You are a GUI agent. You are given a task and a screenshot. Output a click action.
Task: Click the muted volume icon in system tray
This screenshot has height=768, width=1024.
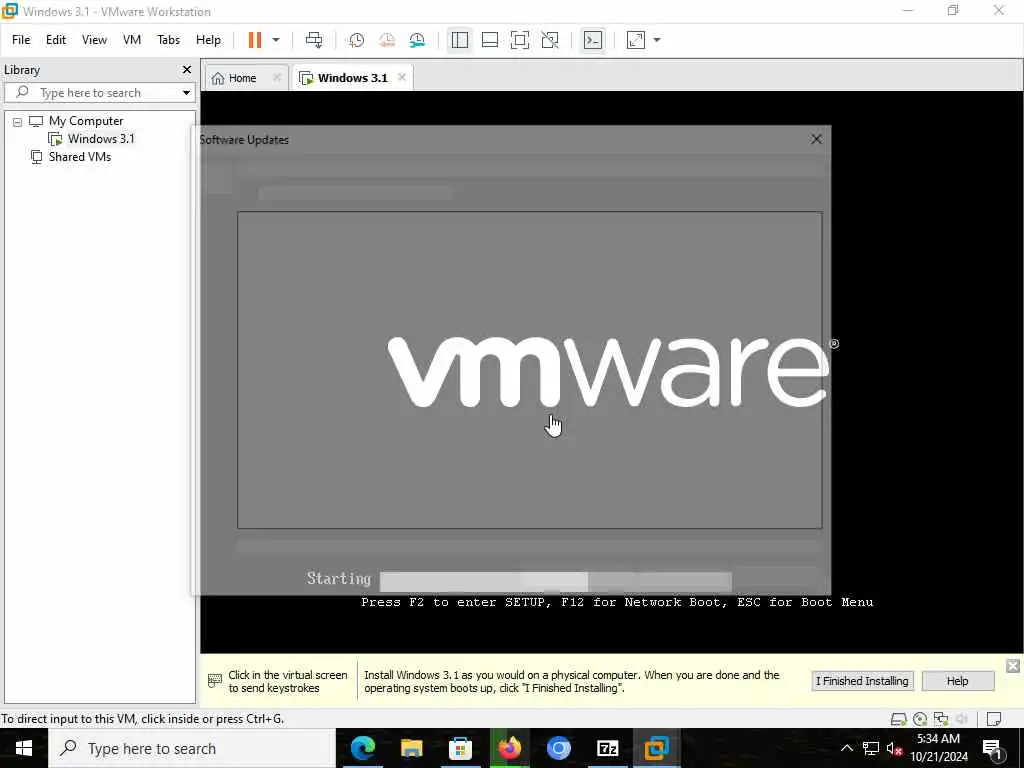894,748
